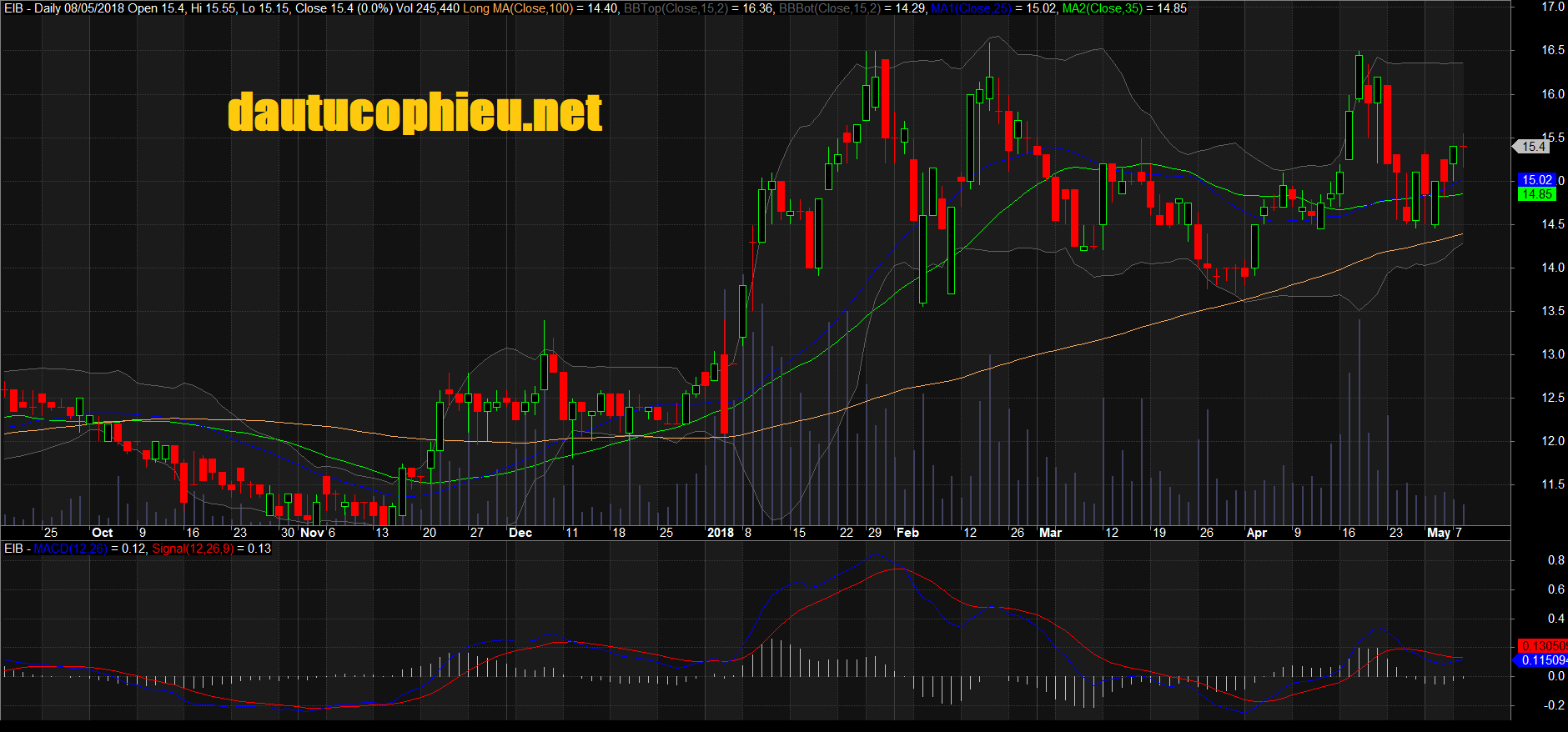The image size is (1568, 732).
Task: Click the "May" date axis marker
Action: click(x=1439, y=533)
